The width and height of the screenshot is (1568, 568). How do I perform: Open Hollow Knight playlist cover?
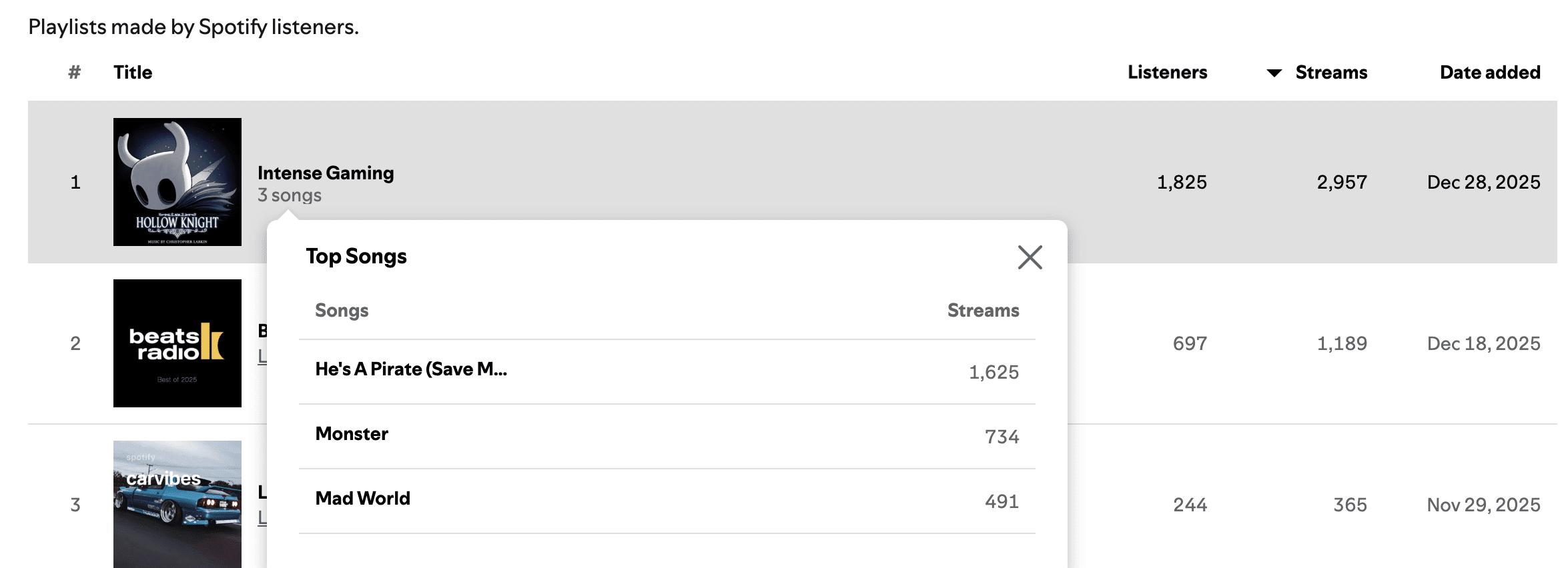177,182
